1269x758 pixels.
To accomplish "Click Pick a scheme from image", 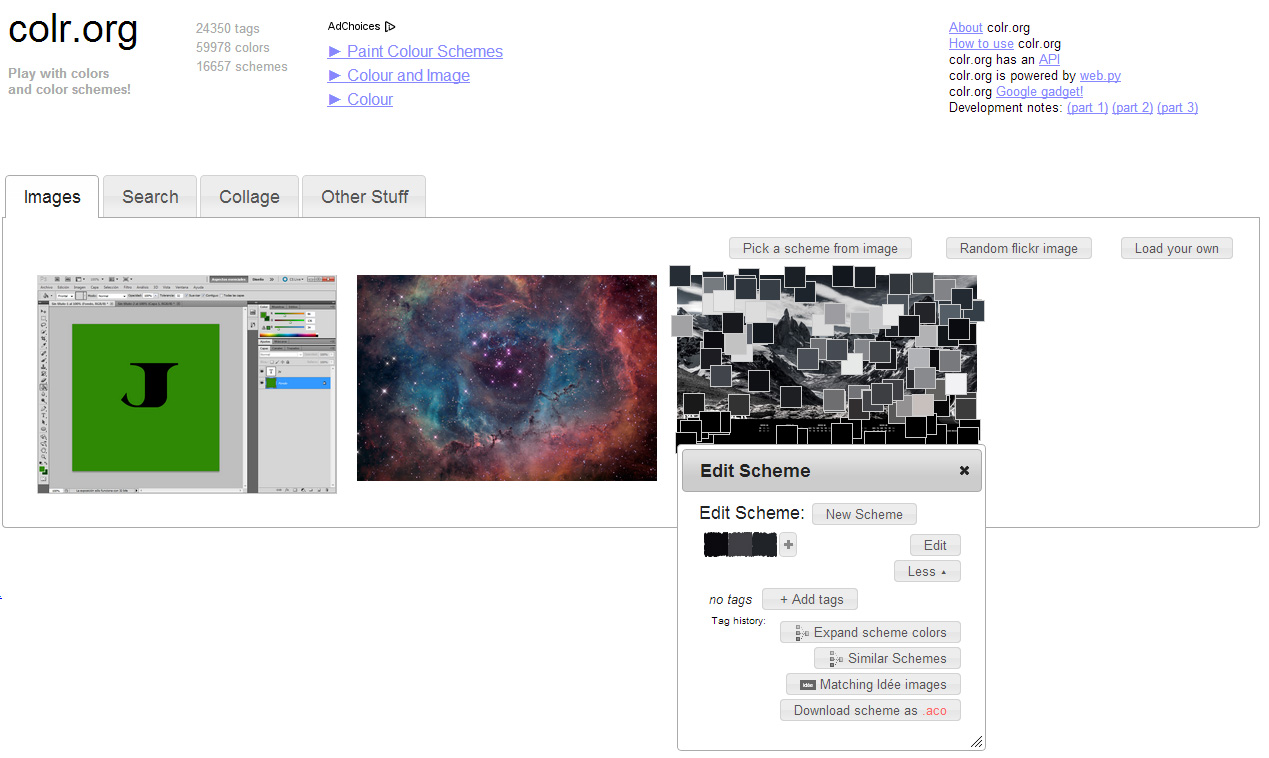I will [820, 248].
